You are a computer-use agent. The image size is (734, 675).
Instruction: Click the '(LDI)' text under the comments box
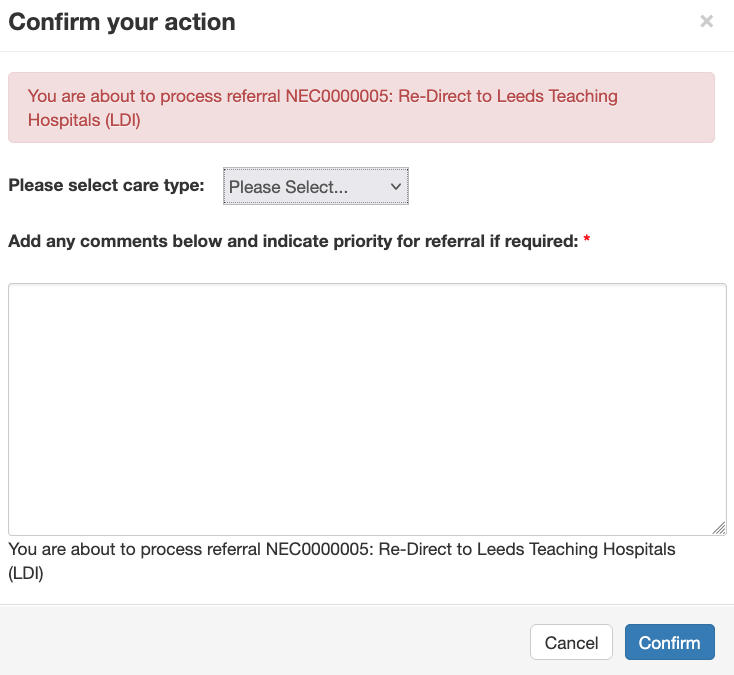26,574
